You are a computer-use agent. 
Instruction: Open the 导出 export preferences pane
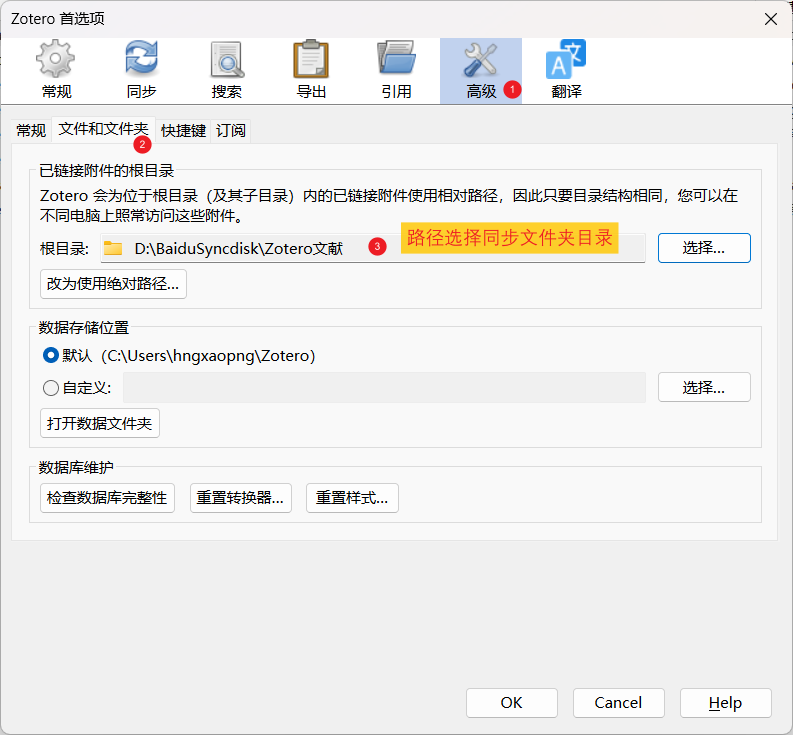(x=311, y=70)
